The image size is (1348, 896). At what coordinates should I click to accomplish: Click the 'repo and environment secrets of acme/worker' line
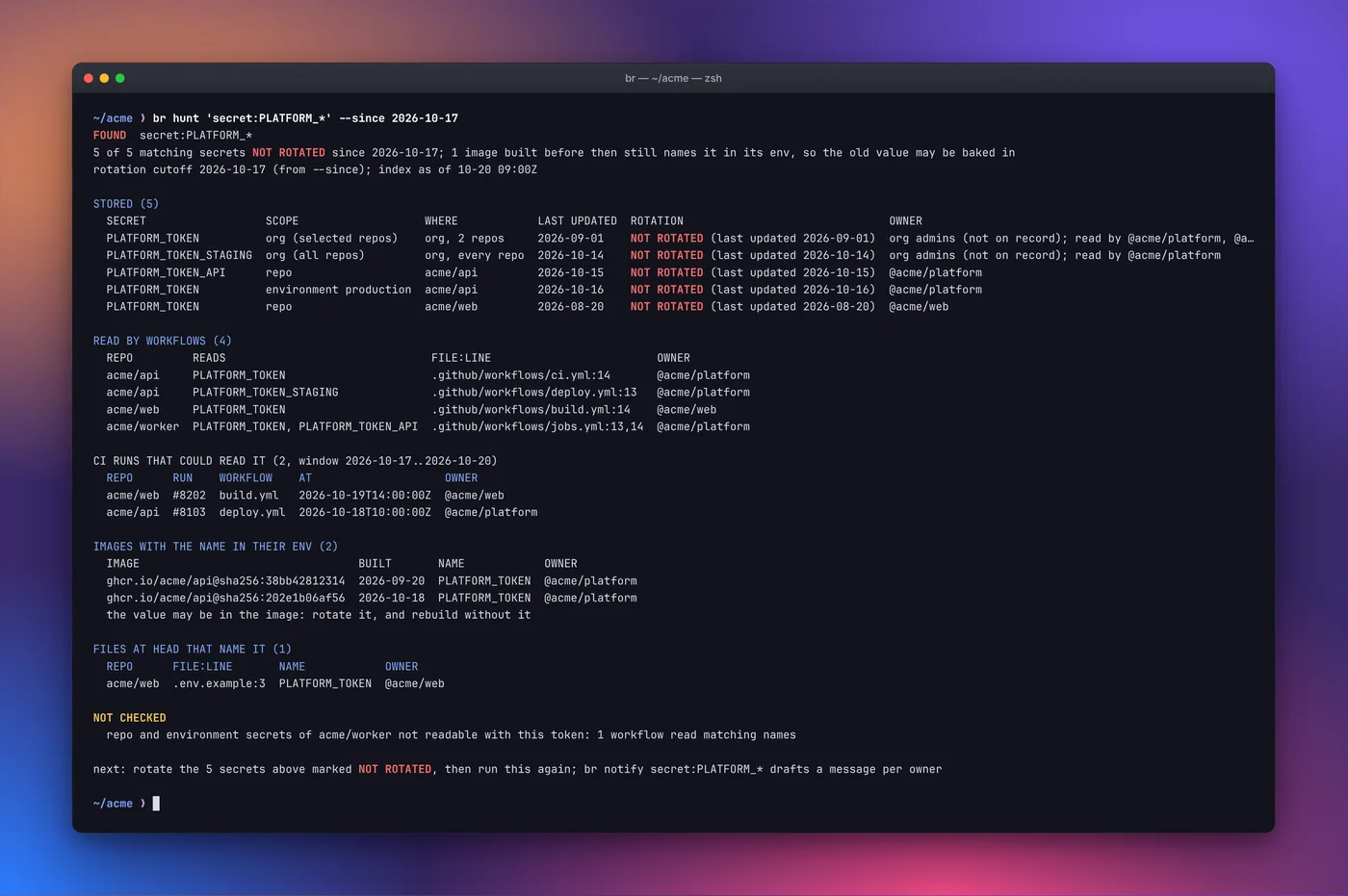[452, 735]
